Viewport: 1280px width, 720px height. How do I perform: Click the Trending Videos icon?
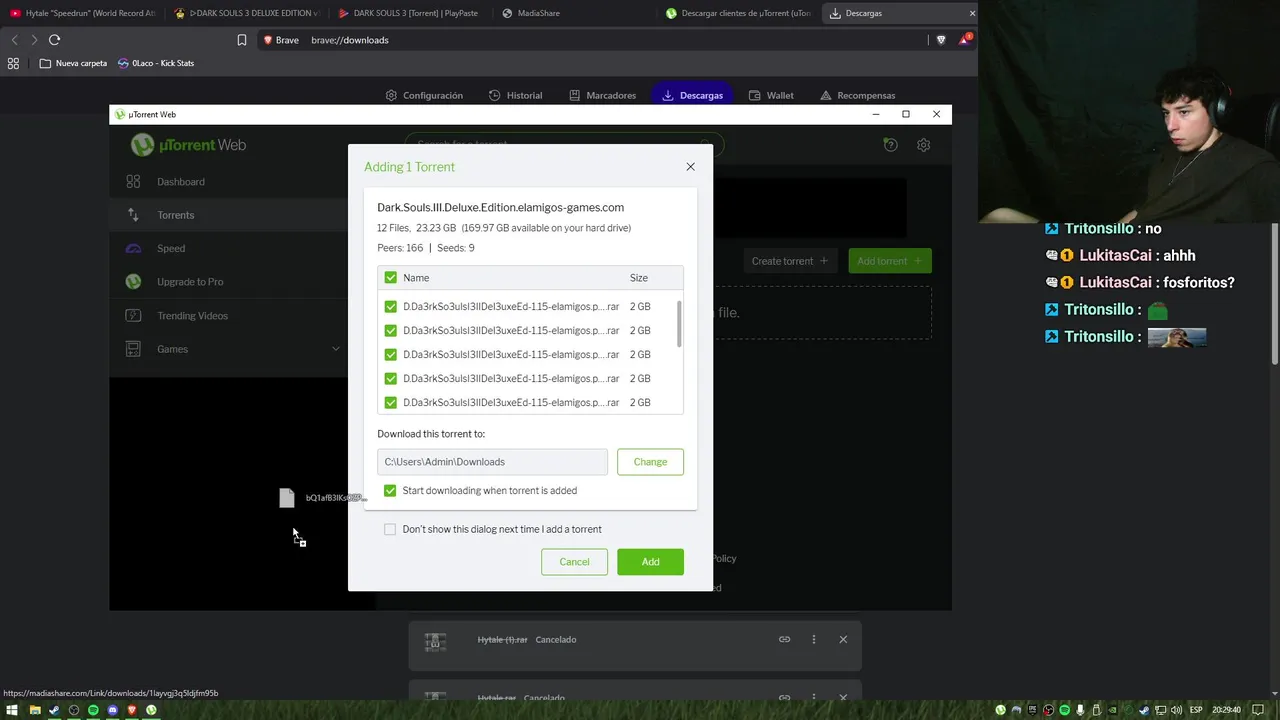[133, 316]
